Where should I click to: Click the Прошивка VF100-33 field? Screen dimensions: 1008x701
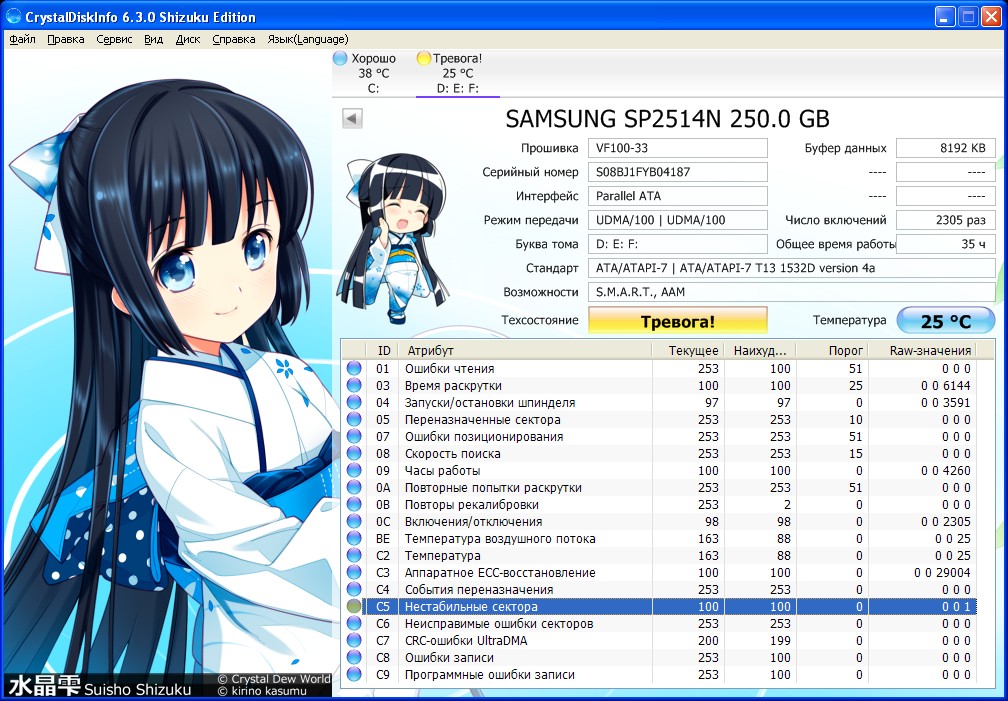pyautogui.click(x=678, y=148)
